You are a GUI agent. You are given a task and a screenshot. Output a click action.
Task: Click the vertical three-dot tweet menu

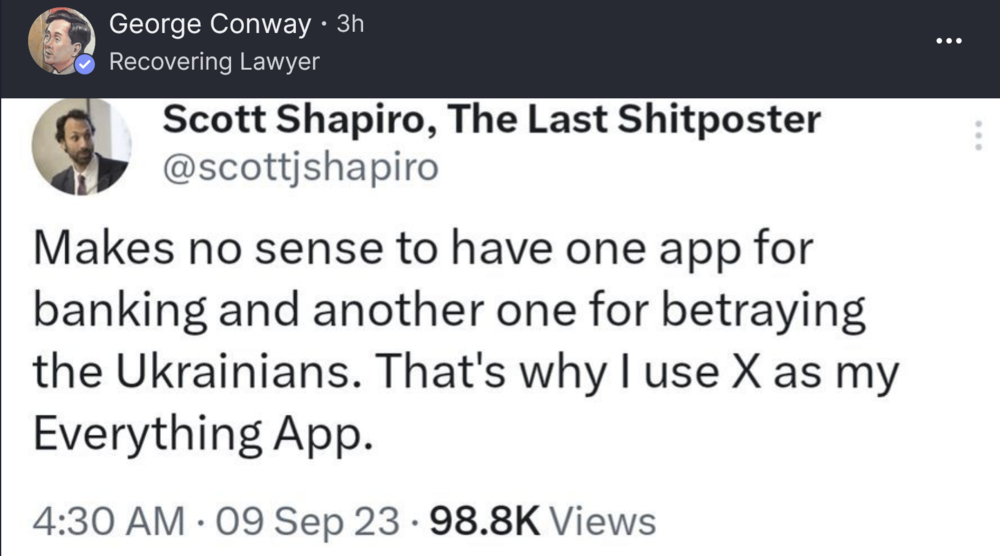click(x=978, y=134)
